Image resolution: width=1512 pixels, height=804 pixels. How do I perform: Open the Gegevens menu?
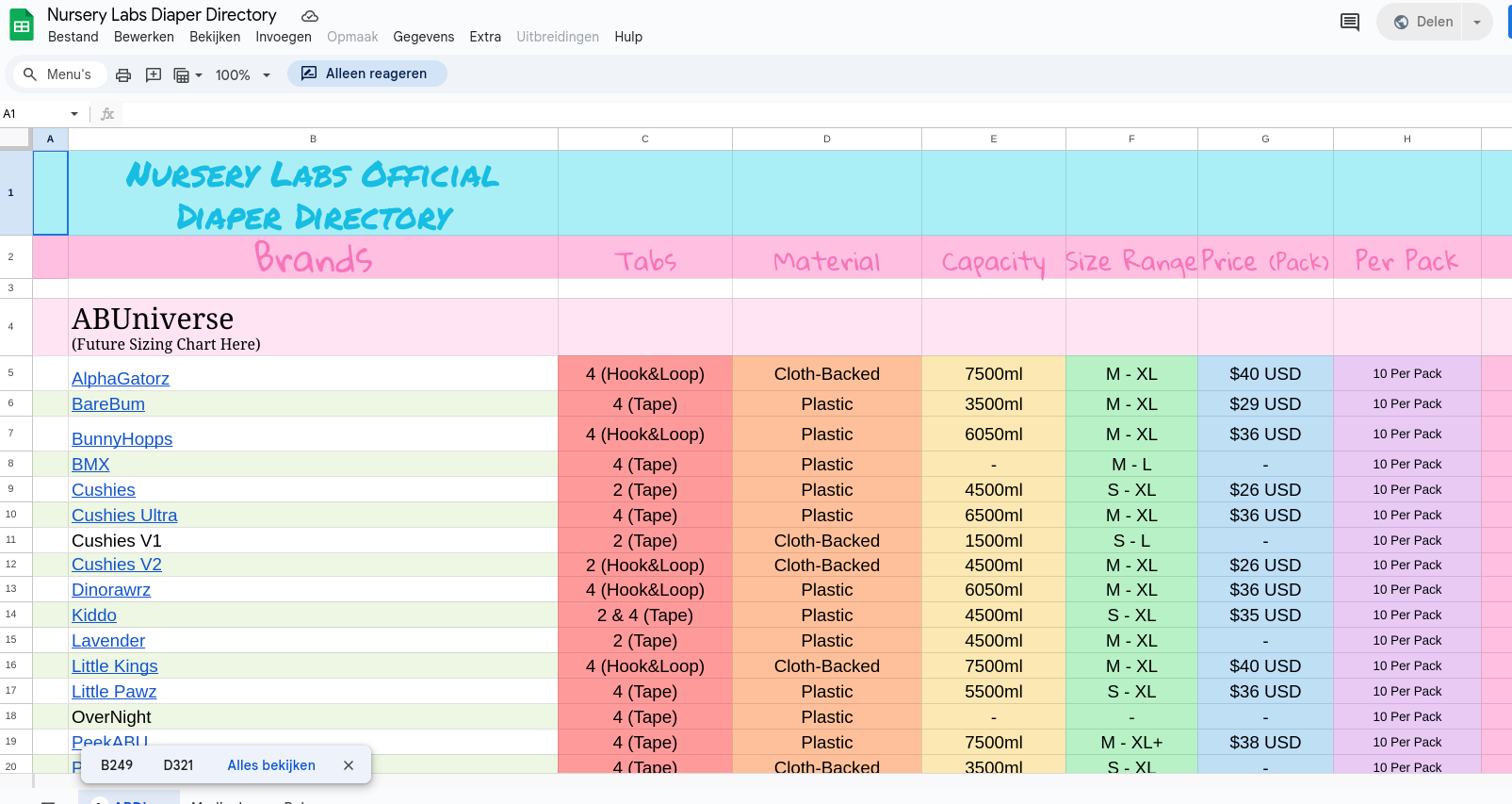[x=423, y=37]
